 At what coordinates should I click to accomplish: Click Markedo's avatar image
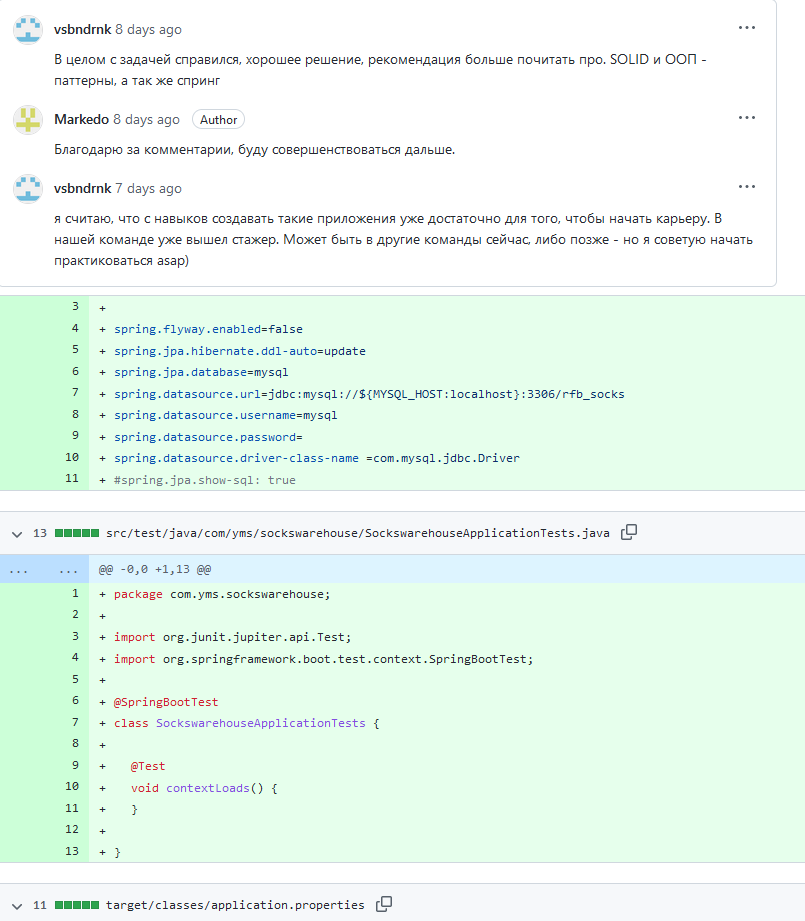28,120
